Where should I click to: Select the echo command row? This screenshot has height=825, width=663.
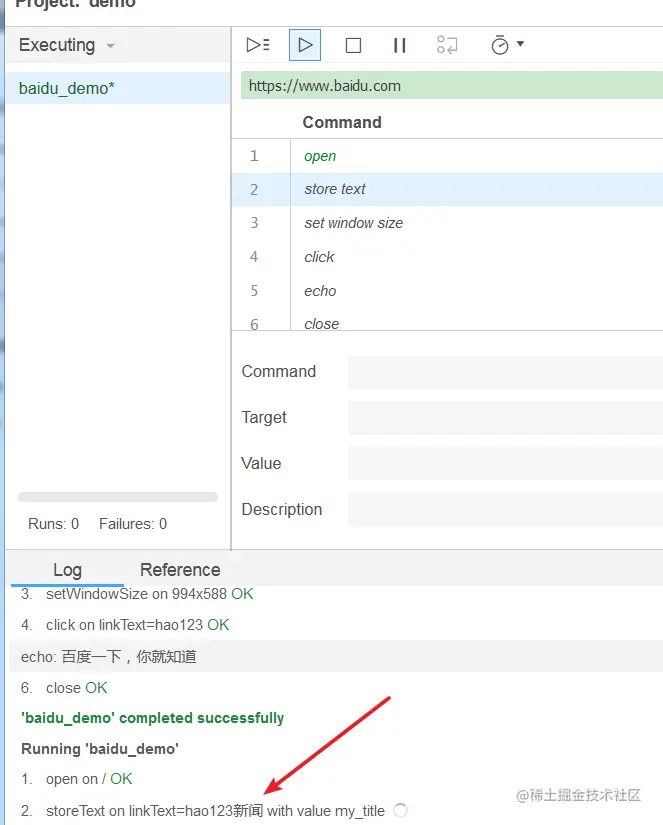[447, 290]
